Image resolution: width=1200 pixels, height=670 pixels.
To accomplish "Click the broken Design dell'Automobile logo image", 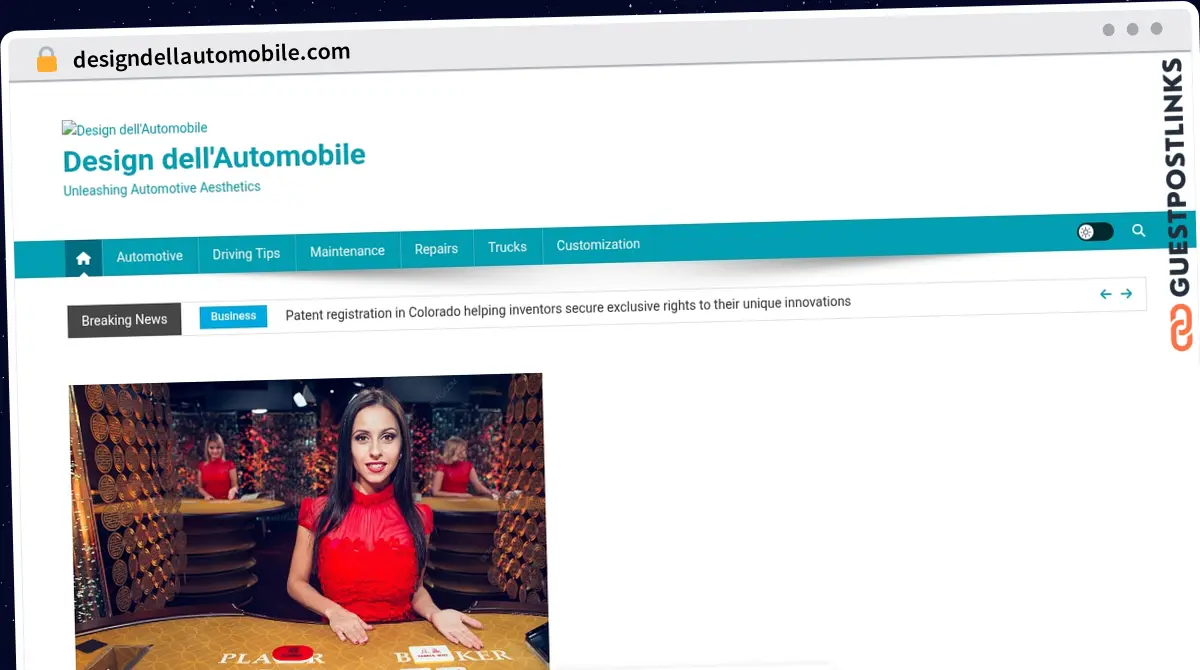I will pyautogui.click(x=135, y=128).
